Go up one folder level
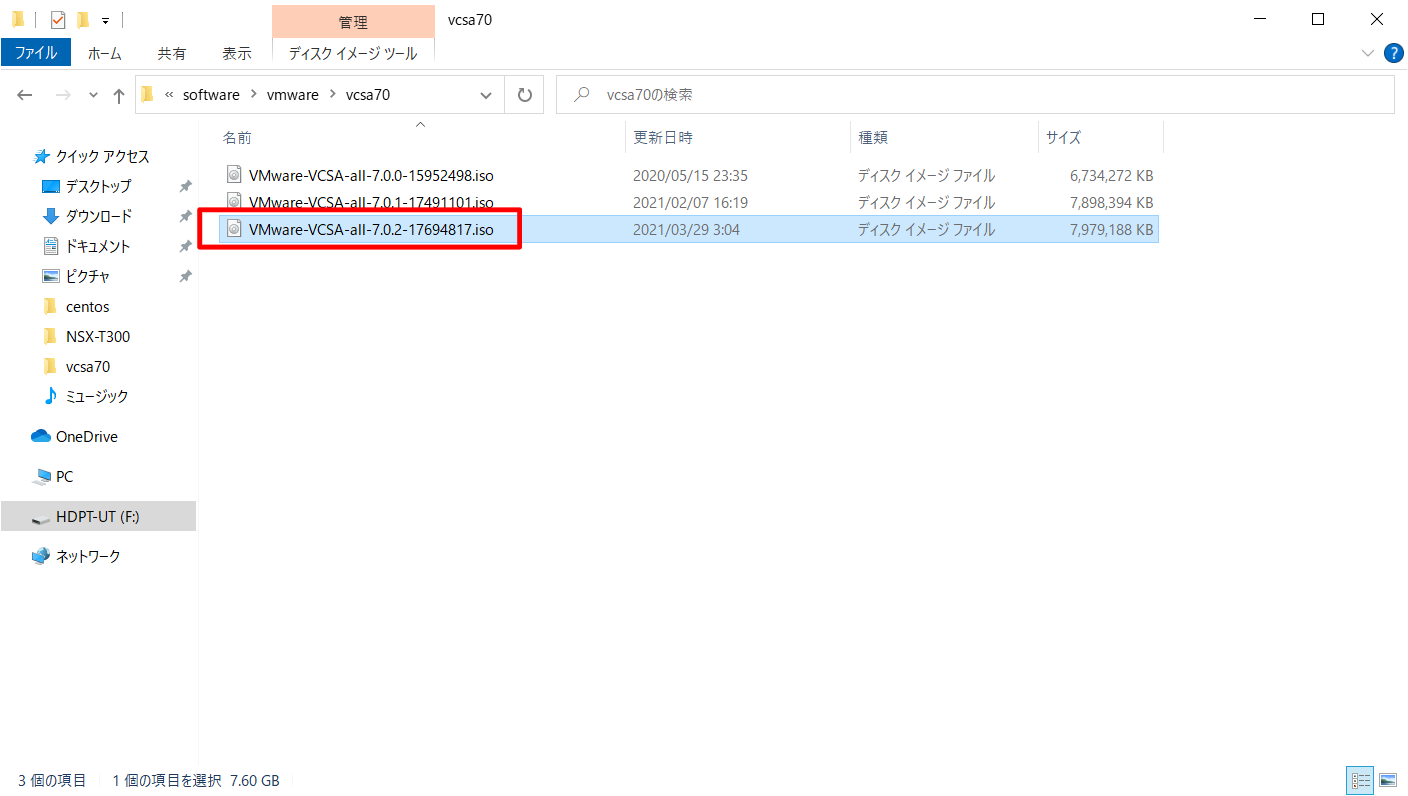This screenshot has width=1408, height=796. (x=119, y=95)
